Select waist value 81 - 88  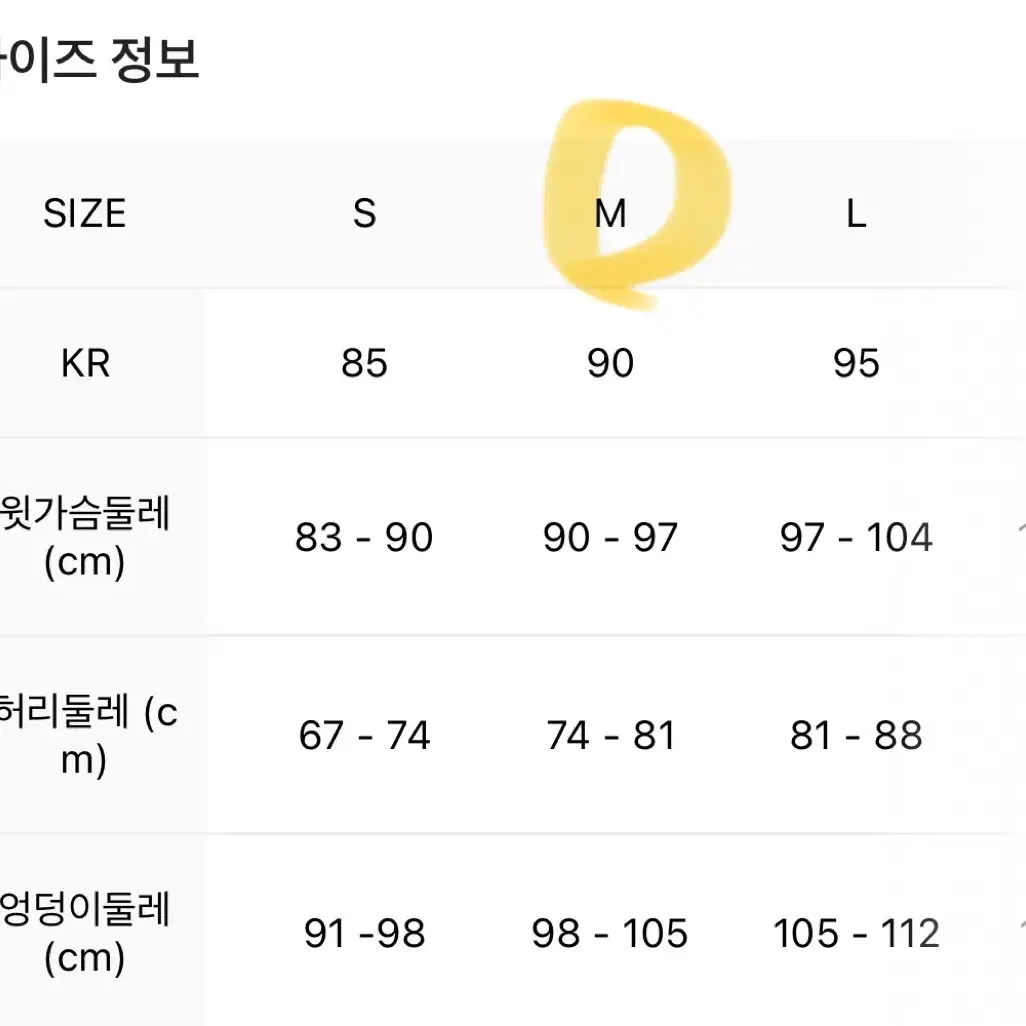tap(856, 735)
